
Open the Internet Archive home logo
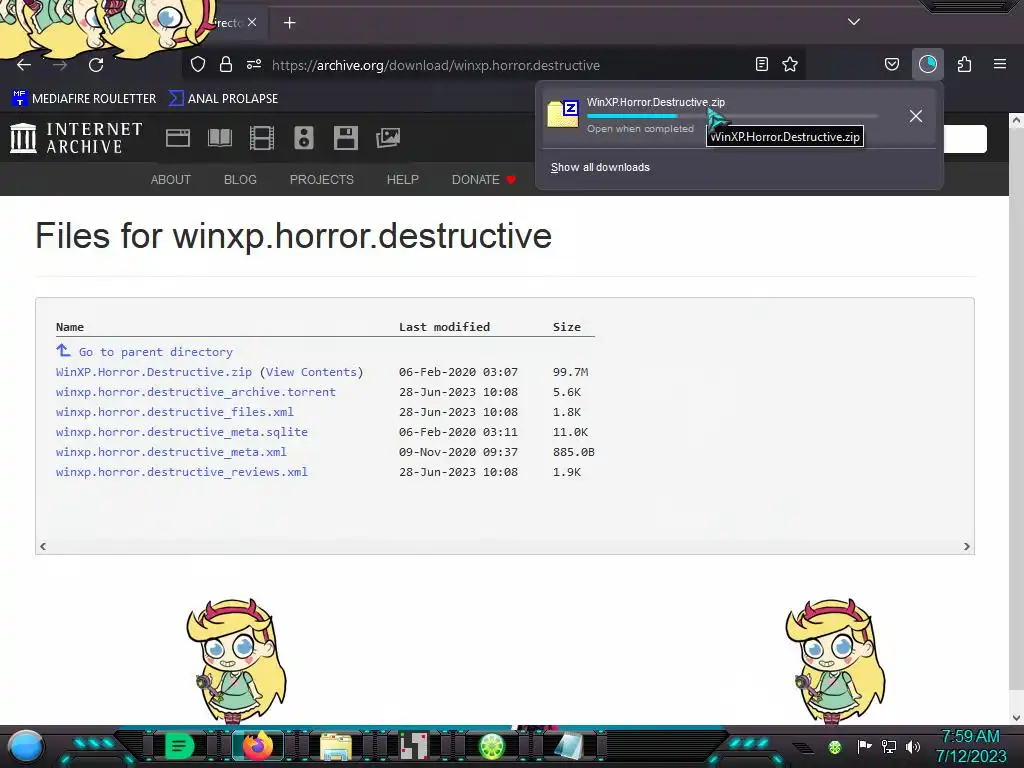[76, 138]
